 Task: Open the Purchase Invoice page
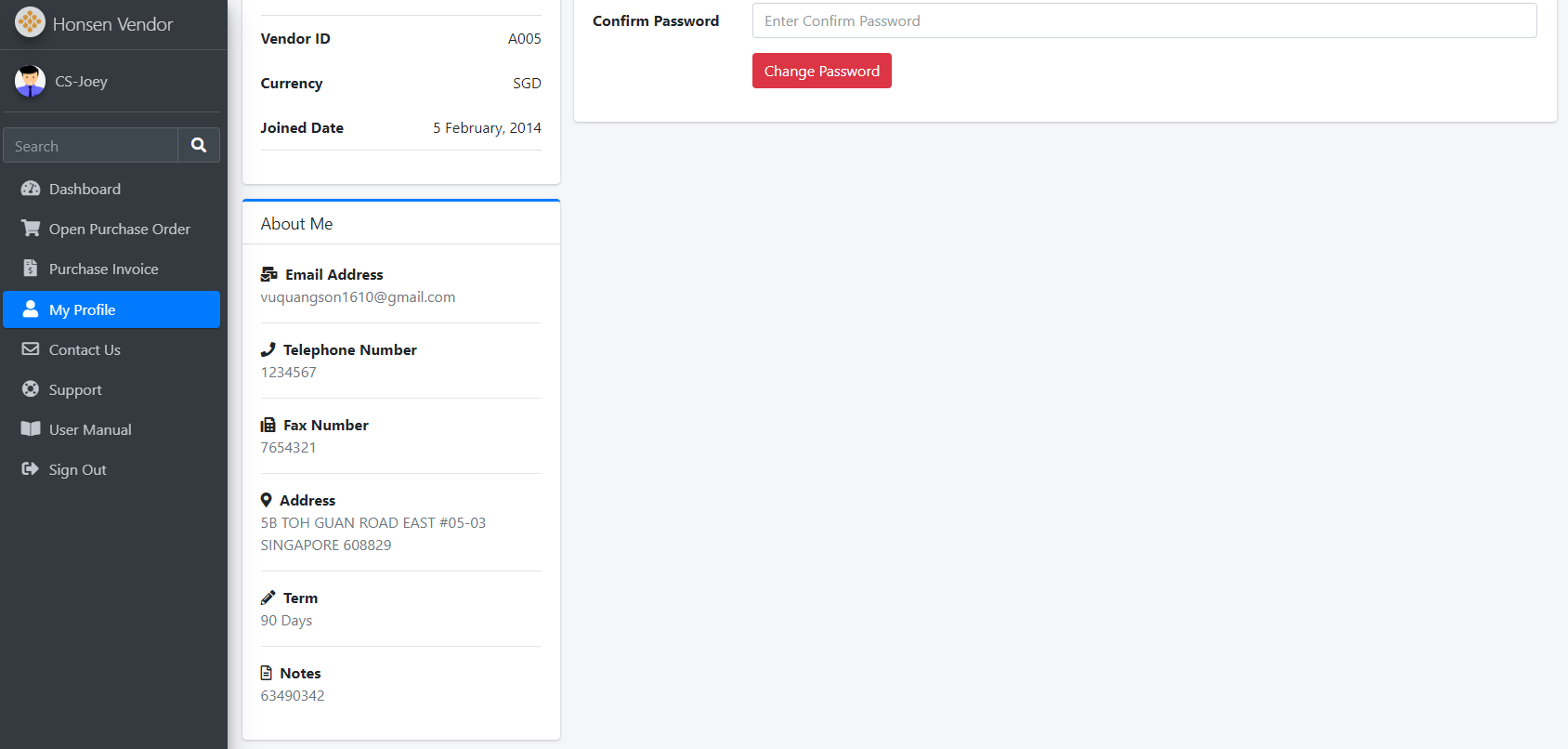coord(103,269)
